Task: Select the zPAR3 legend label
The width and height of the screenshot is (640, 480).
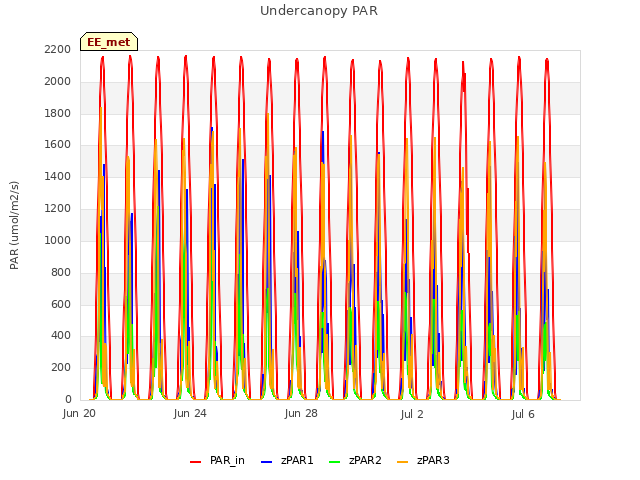Action: [x=433, y=460]
